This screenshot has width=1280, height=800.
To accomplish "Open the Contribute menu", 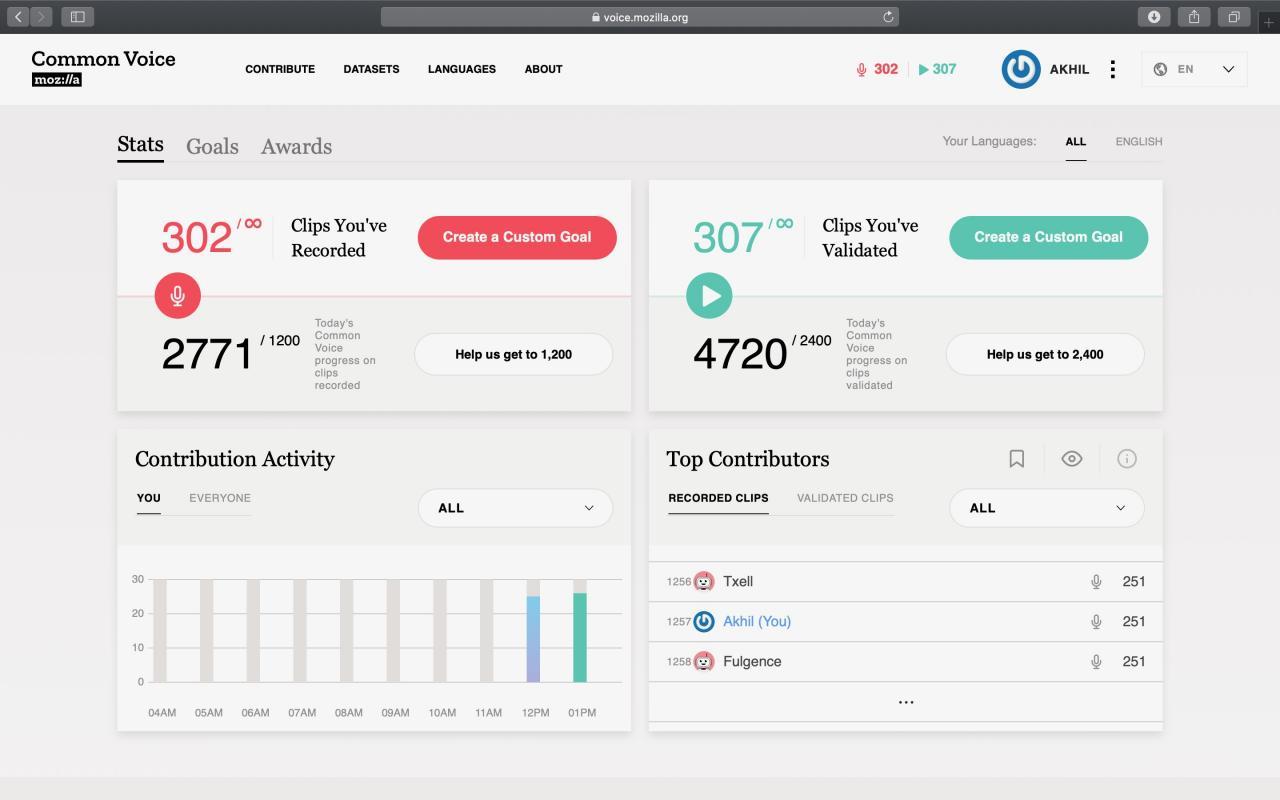I will 280,69.
